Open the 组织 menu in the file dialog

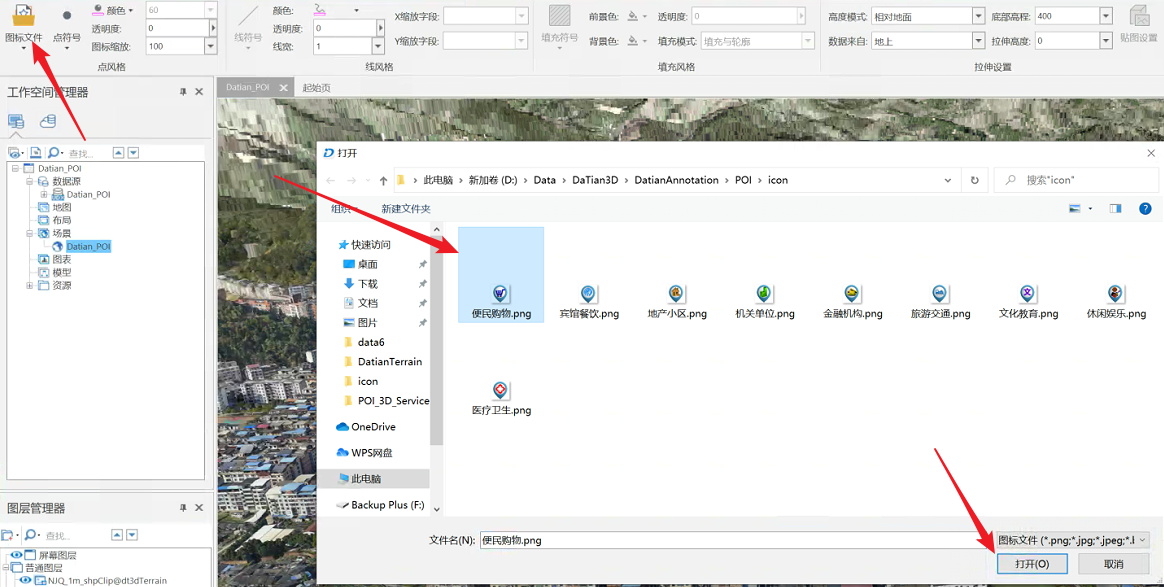342,209
